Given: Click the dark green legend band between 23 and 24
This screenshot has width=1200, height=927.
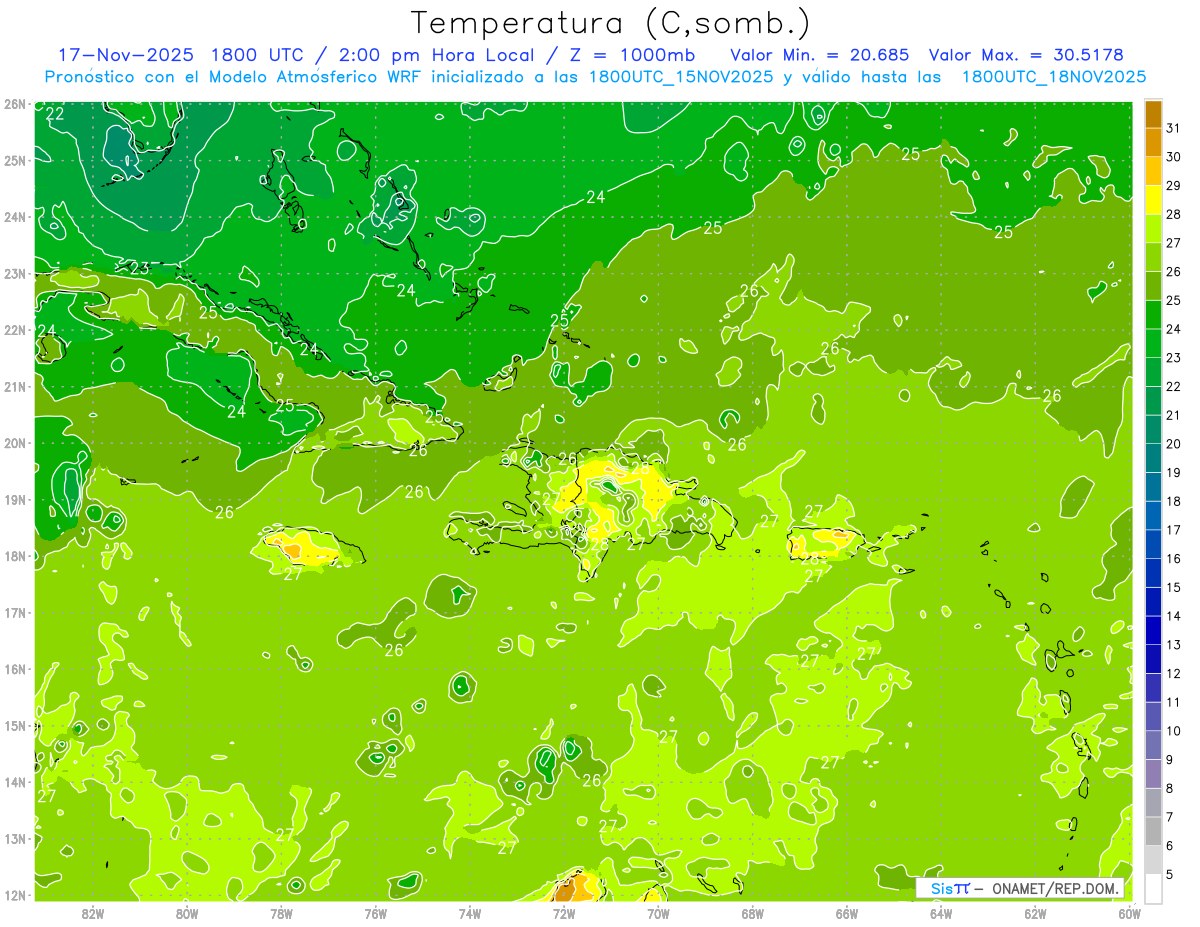Looking at the screenshot, I should coord(1154,343).
